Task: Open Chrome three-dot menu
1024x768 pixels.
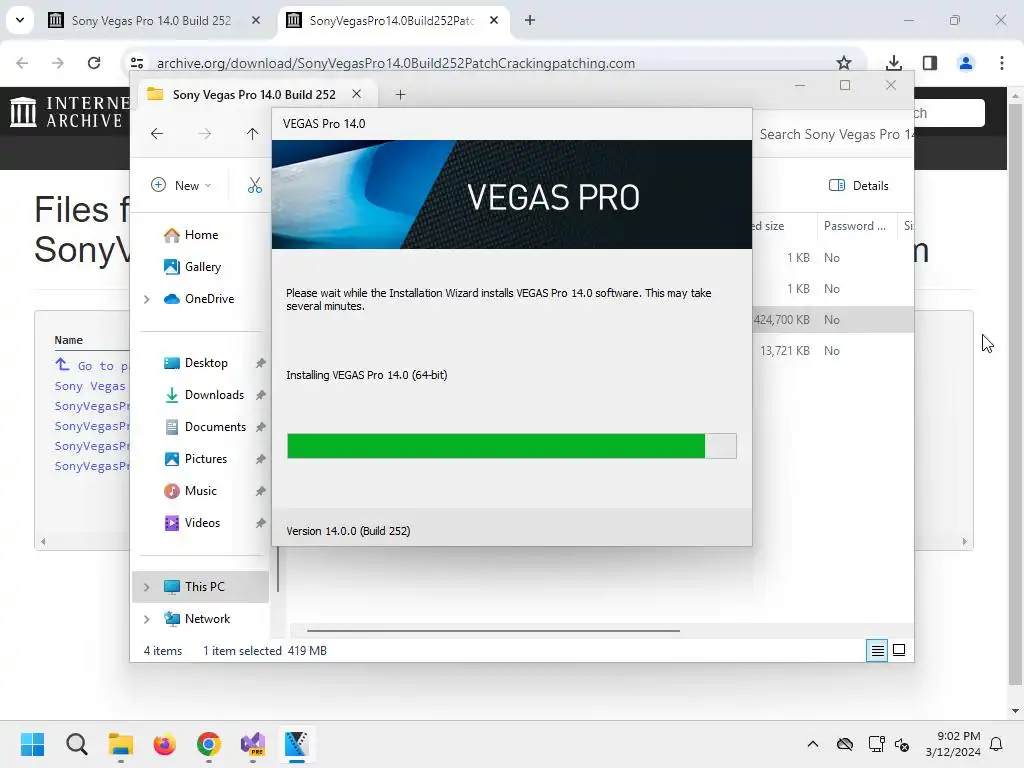Action: 1002,63
